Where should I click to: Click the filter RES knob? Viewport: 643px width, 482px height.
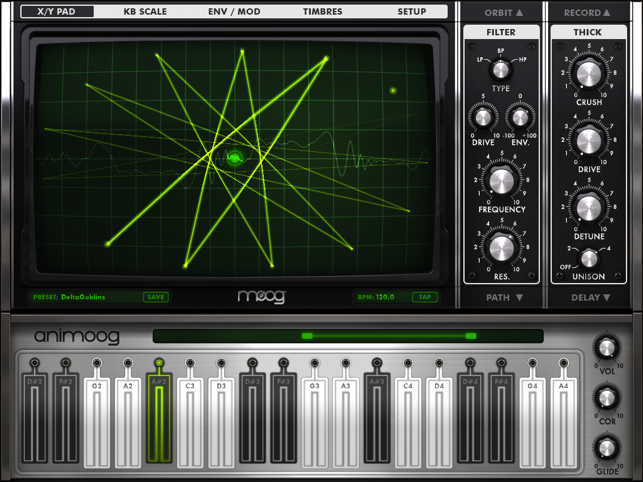click(502, 248)
